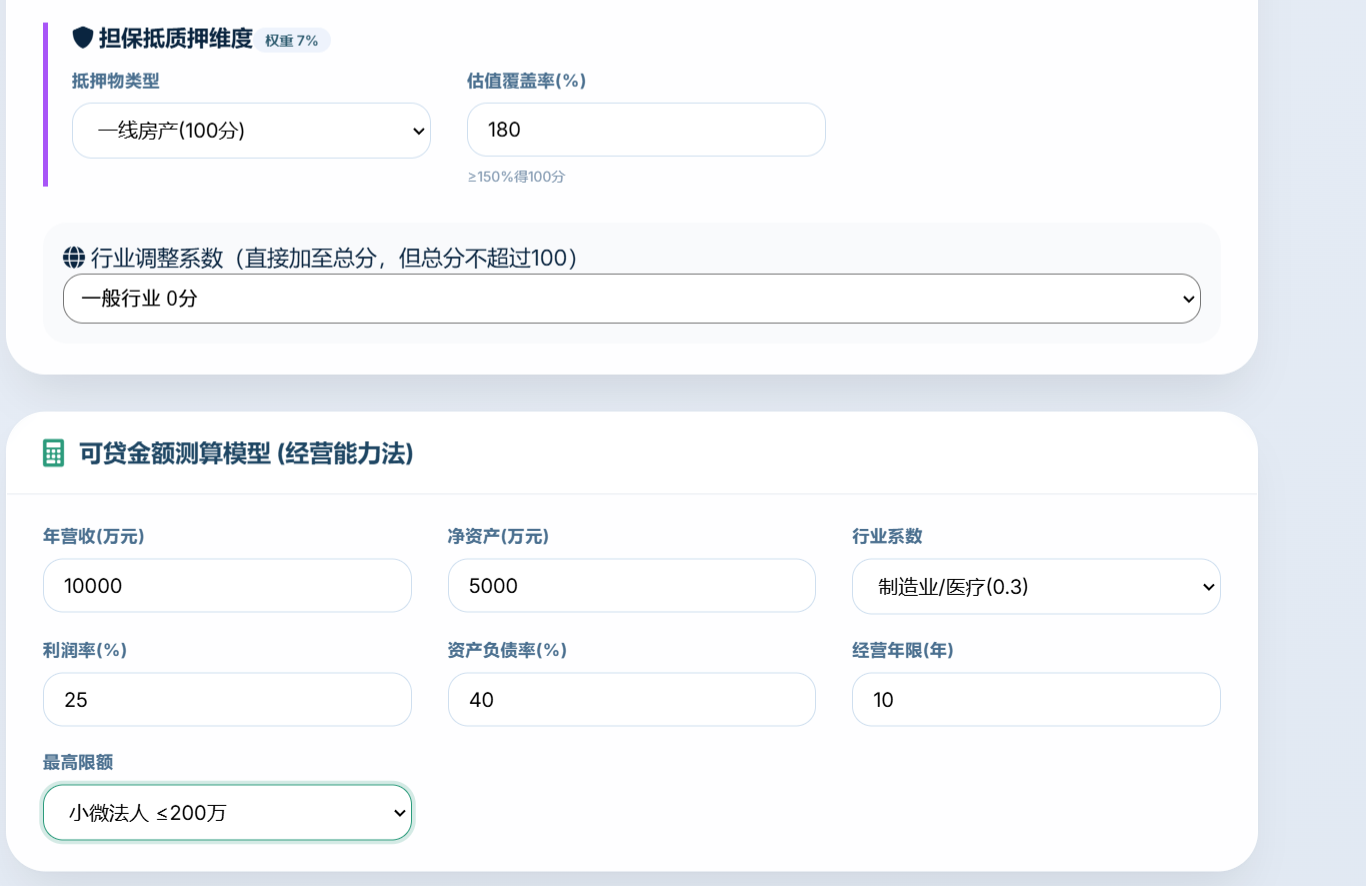Click the shield icon beside 担保抵质押维度
Screen dimensions: 1366x886
[x=83, y=38]
